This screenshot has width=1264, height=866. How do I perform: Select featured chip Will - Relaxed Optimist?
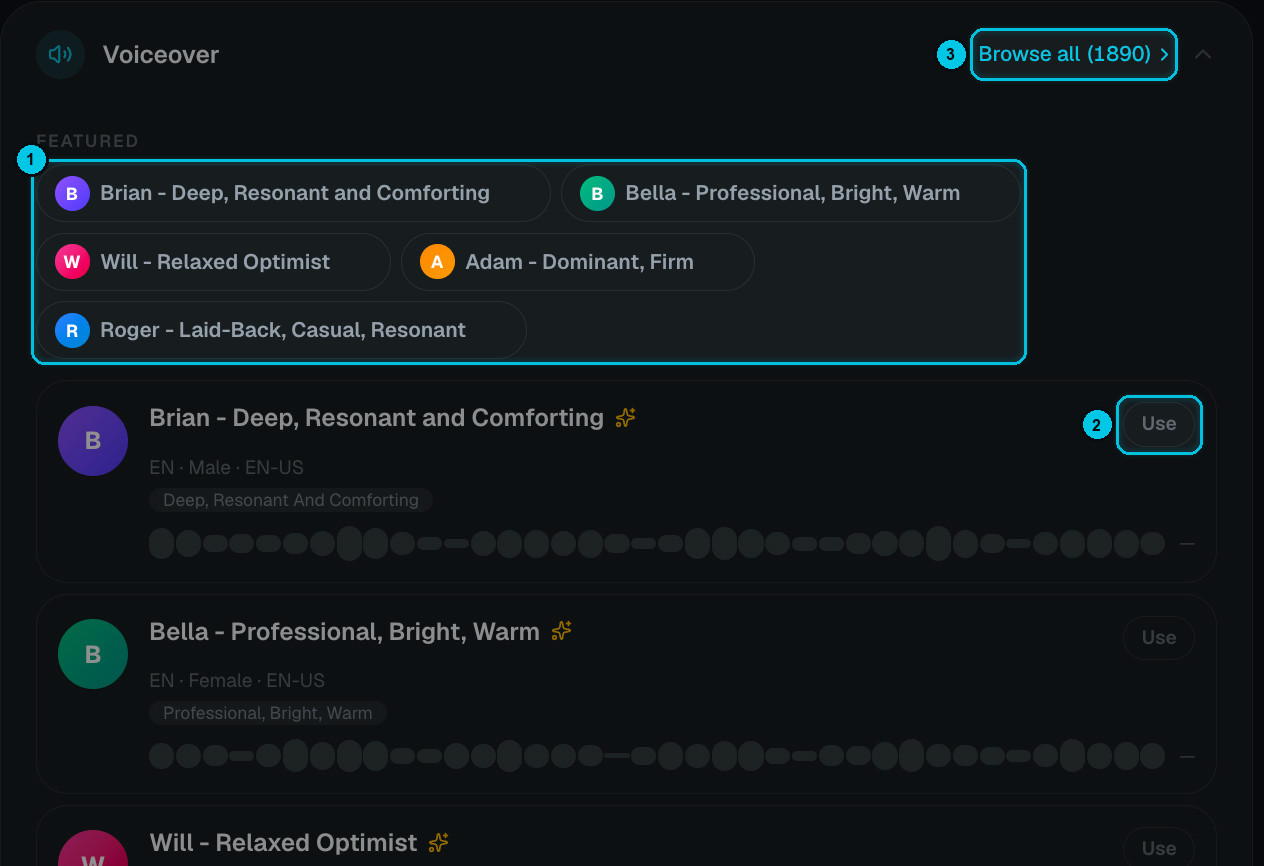point(213,262)
